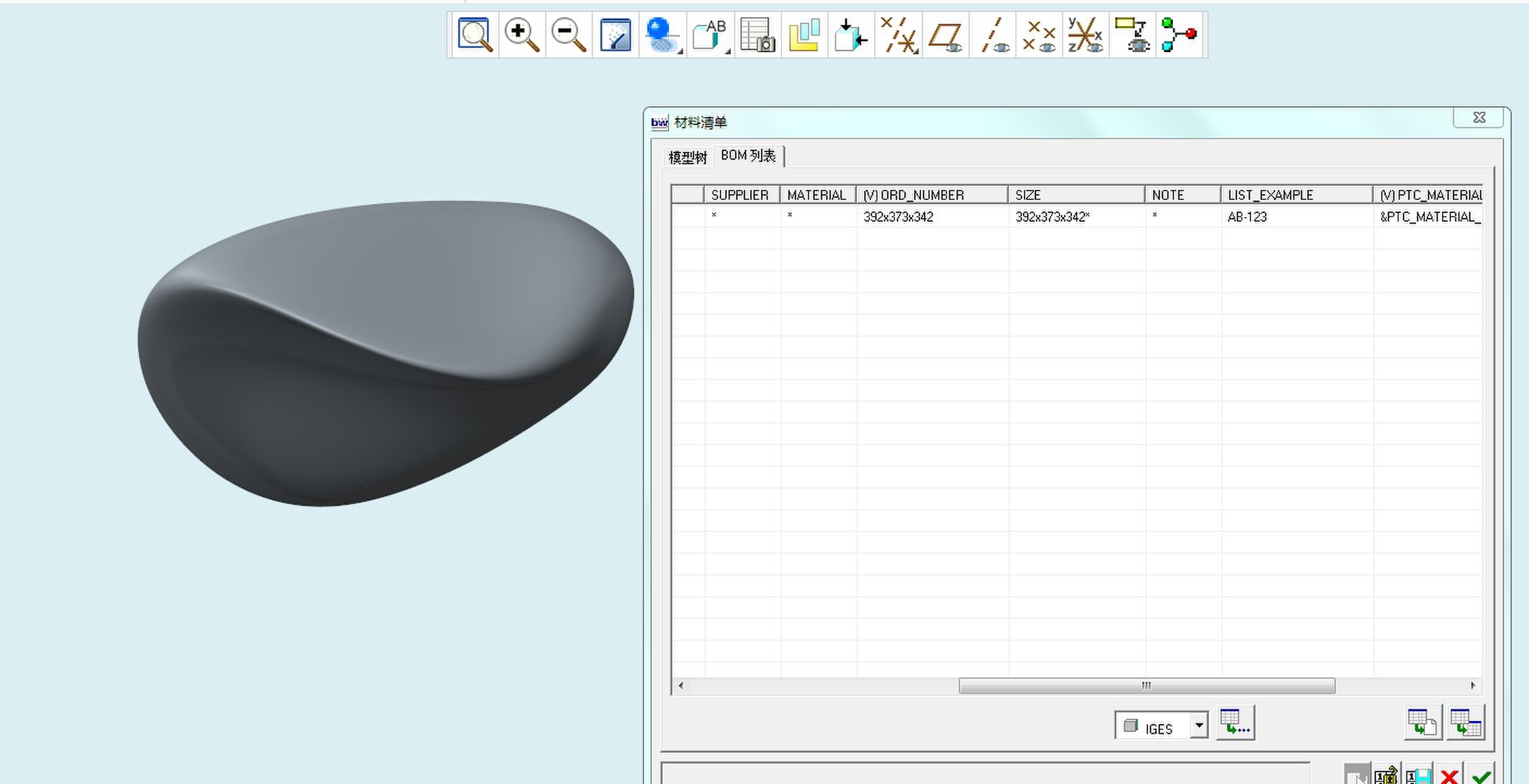The image size is (1529, 784).
Task: Select the AB-123 cell
Action: (1297, 217)
